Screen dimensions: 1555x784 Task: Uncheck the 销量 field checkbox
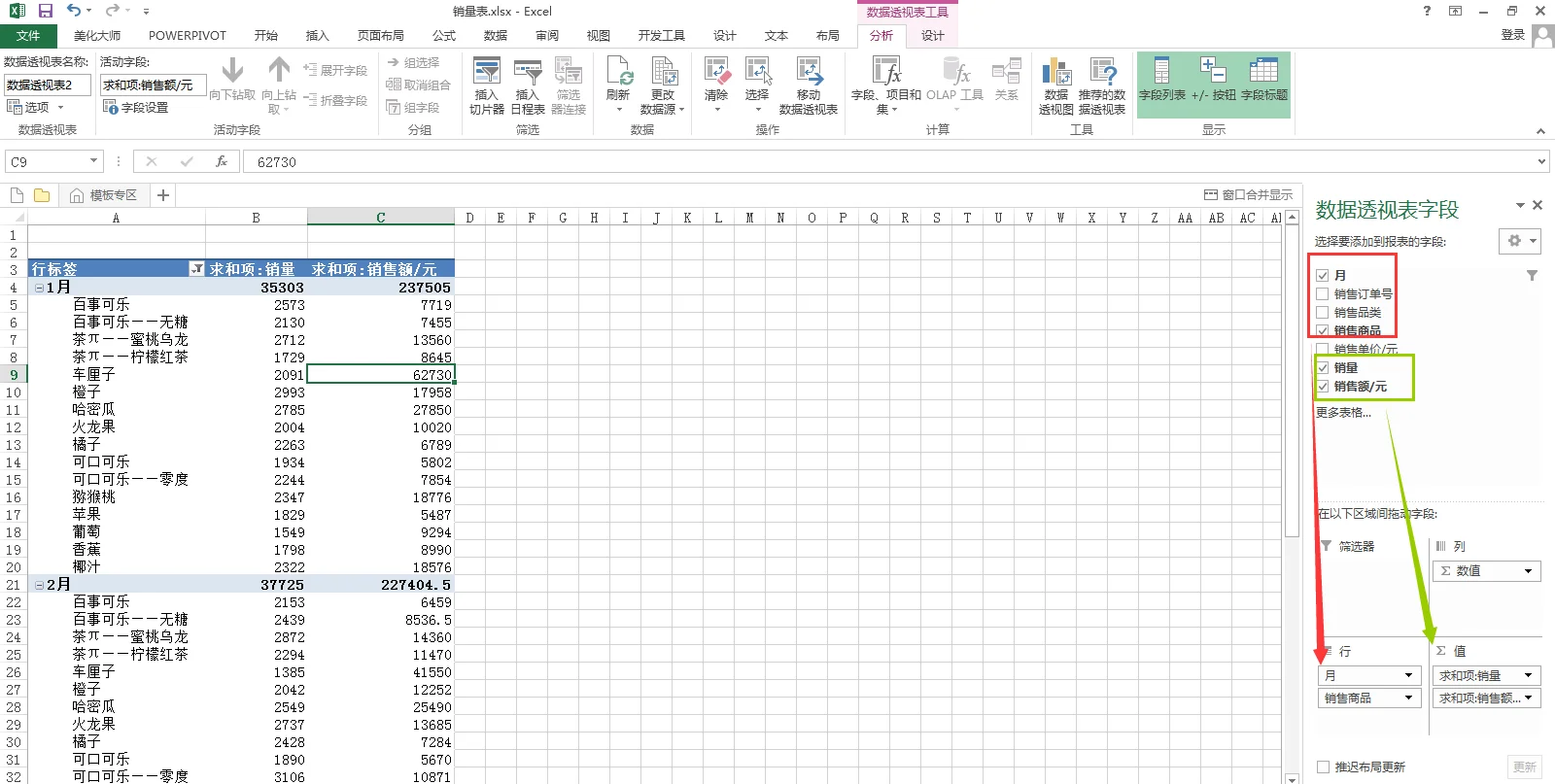(1323, 367)
